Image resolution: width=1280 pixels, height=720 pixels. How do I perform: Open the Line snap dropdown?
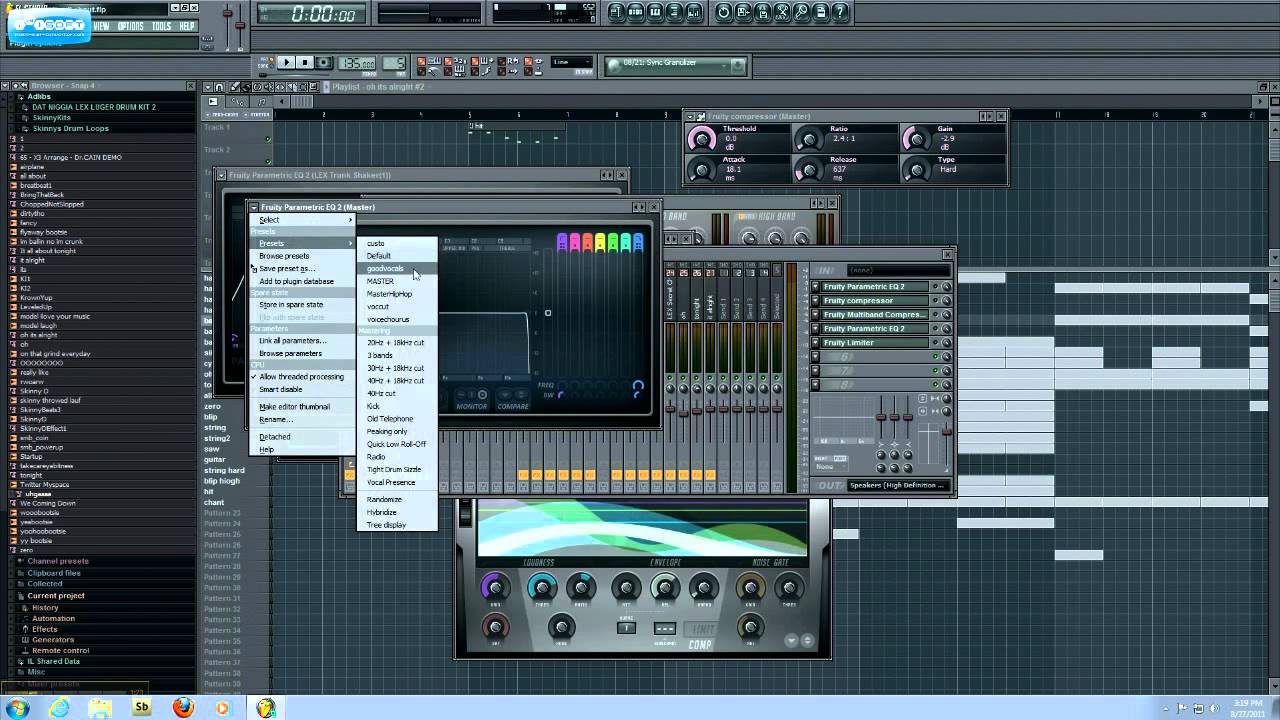point(571,62)
